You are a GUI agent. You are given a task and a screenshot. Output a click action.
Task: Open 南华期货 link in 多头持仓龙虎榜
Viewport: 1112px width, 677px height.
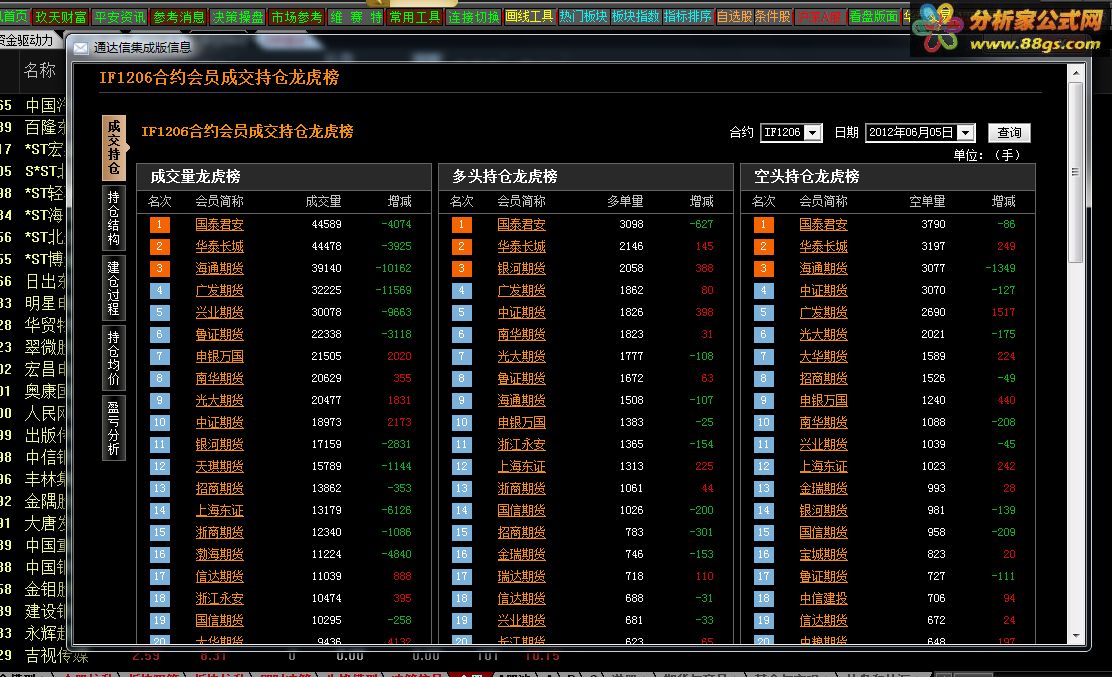[x=521, y=334]
